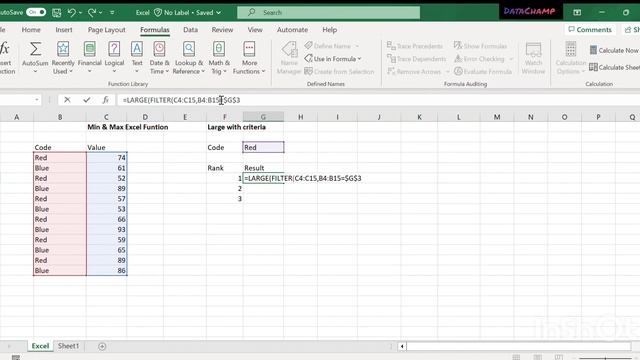640x360 pixels.
Task: Add a new sheet with plus icon
Action: pyautogui.click(x=102, y=346)
